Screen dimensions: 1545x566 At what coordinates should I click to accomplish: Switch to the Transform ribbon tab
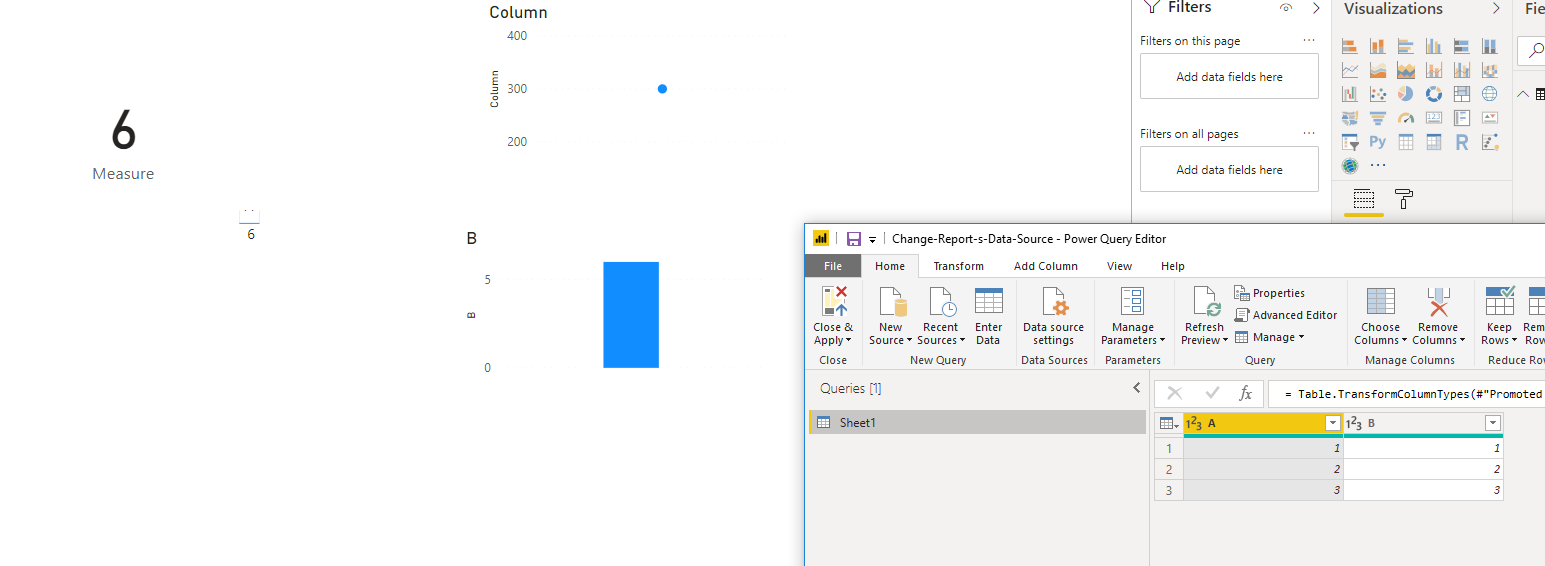coord(958,266)
